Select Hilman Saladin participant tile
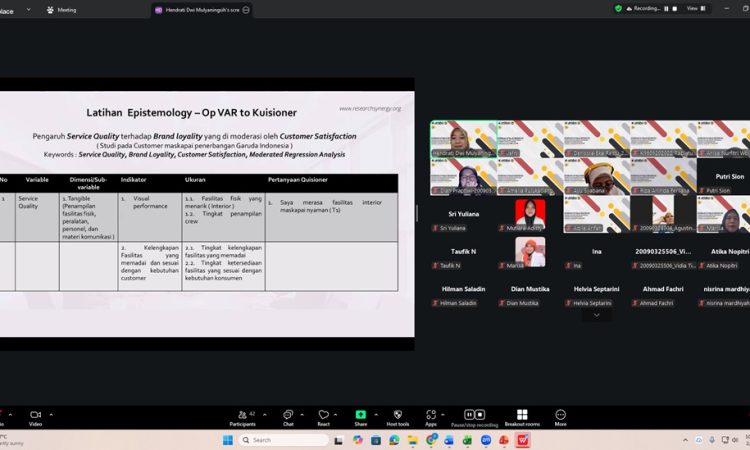Viewport: 750px width, 450px height. (x=463, y=289)
